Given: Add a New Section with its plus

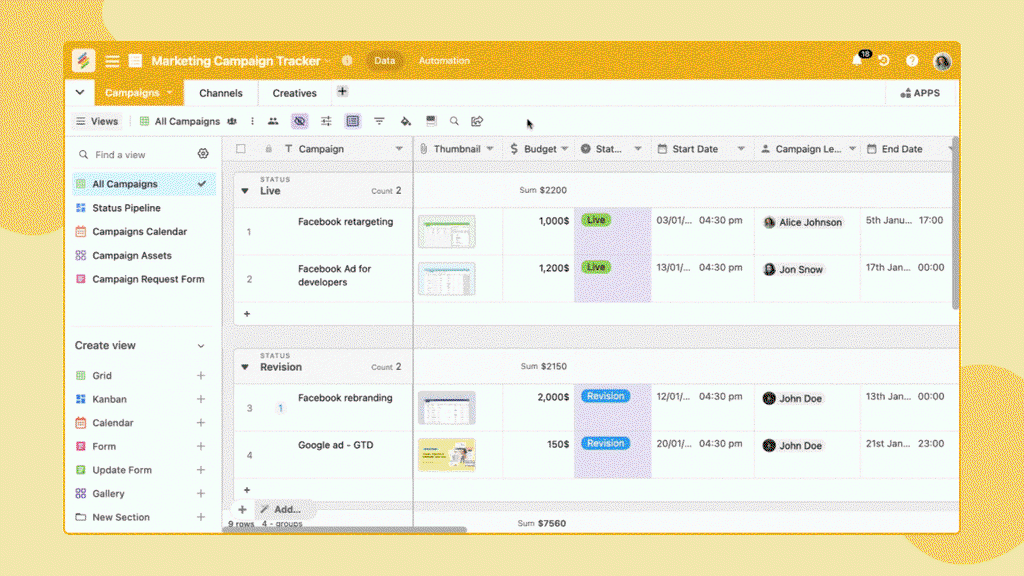Looking at the screenshot, I should (200, 517).
